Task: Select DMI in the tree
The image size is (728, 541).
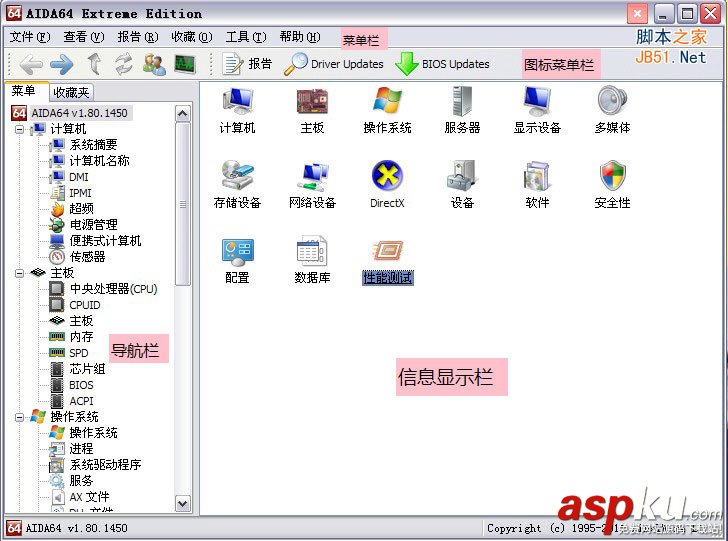Action: (x=69, y=177)
